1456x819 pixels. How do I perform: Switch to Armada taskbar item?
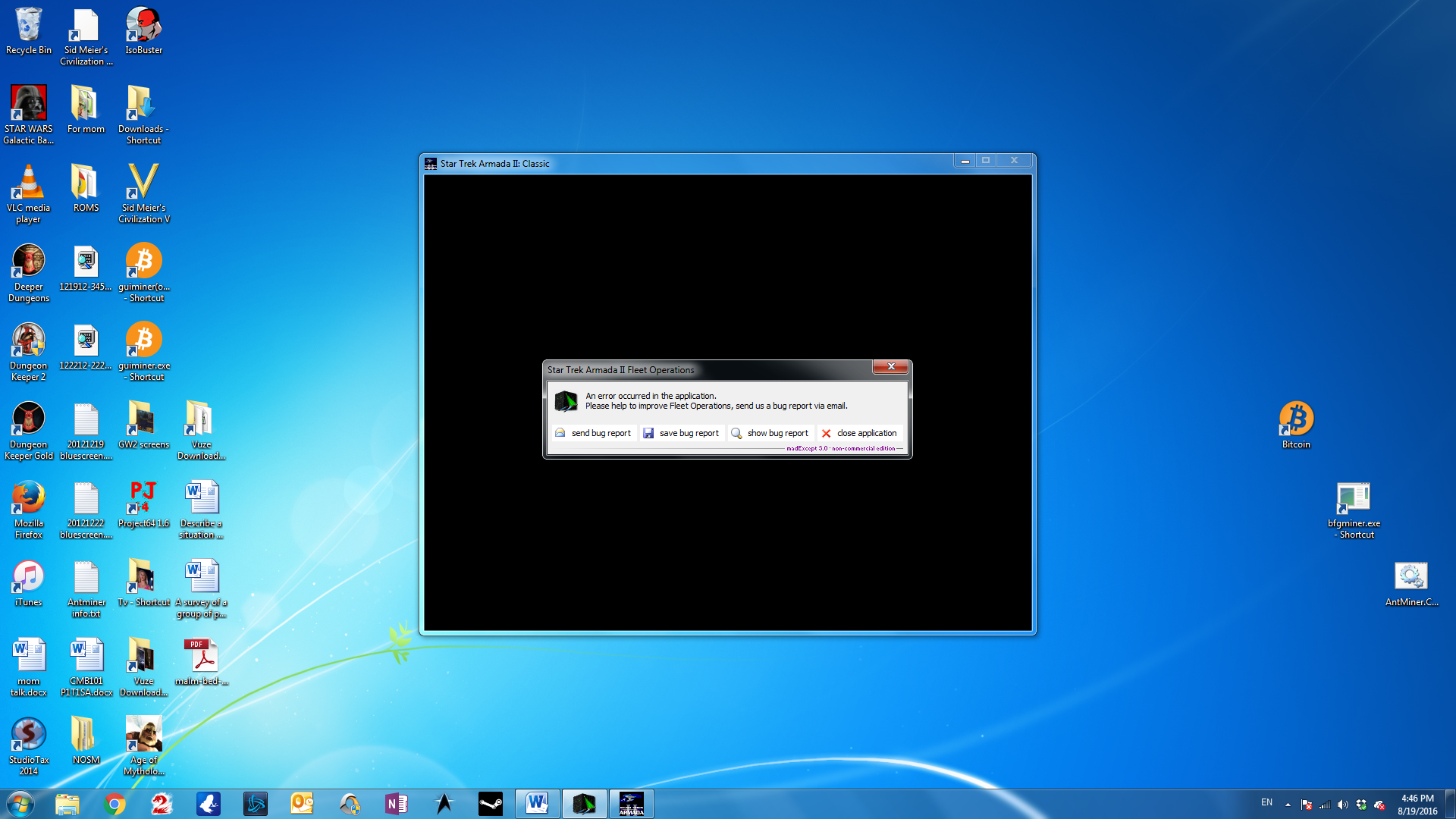pos(632,804)
